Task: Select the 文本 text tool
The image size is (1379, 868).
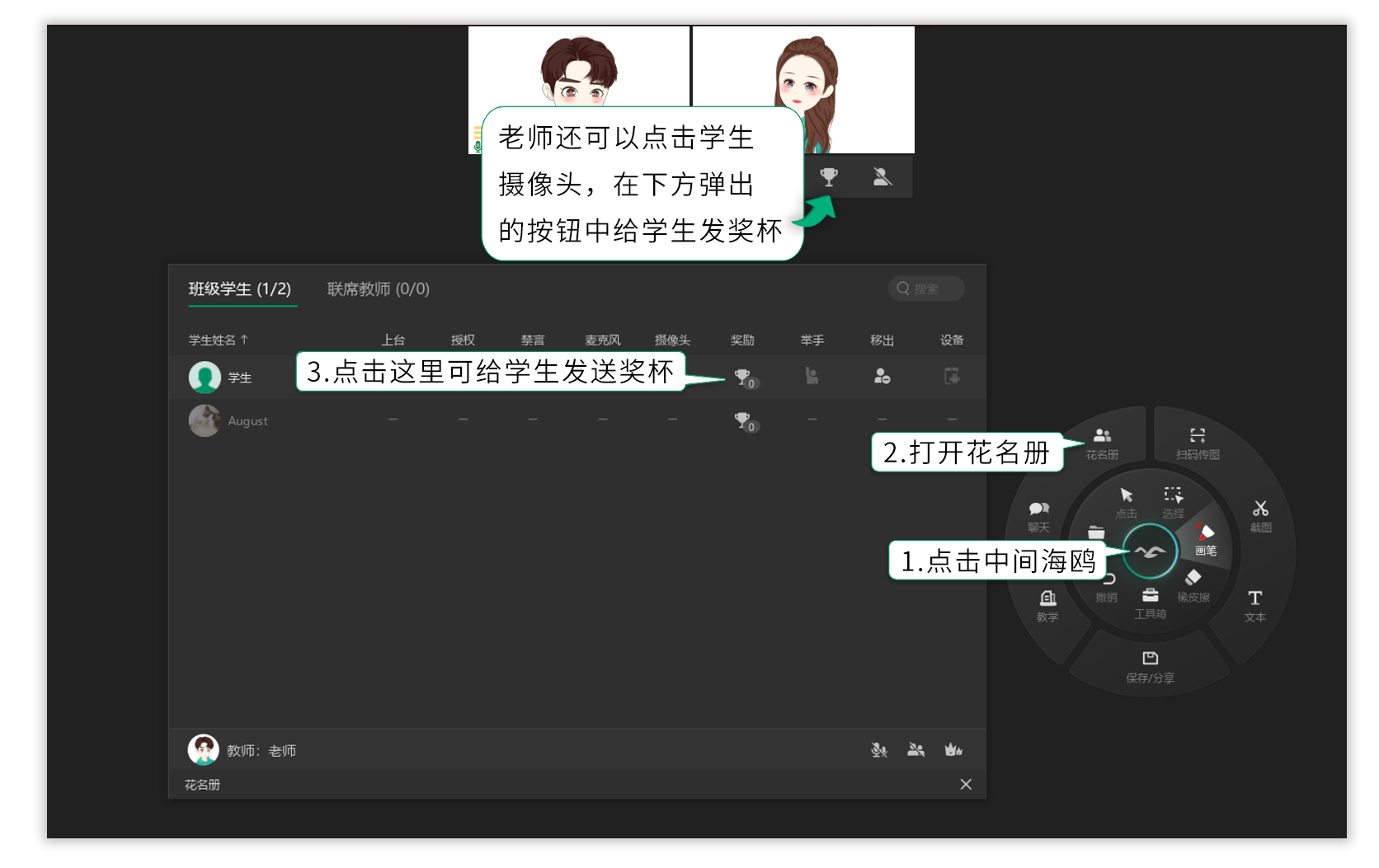Action: tap(1254, 606)
